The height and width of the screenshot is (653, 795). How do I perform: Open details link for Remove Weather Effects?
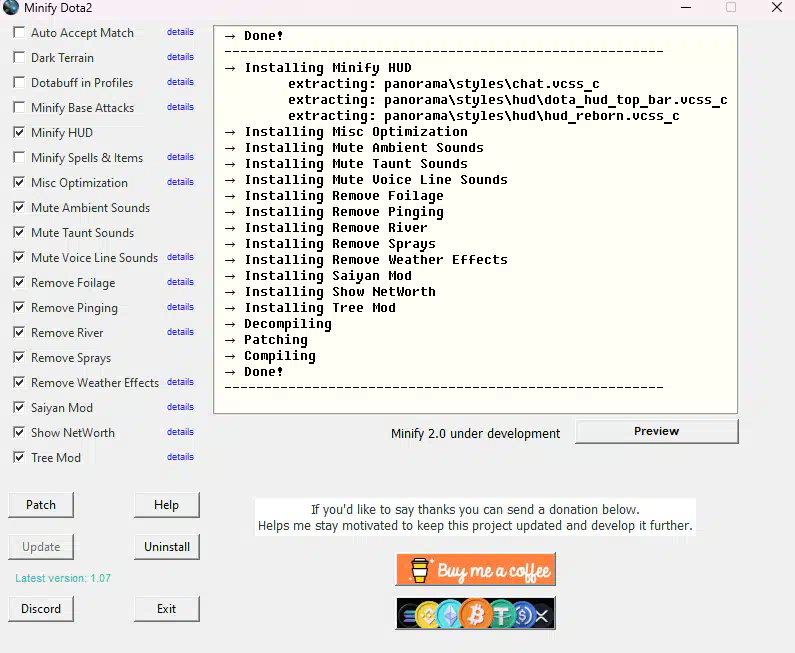coord(180,382)
